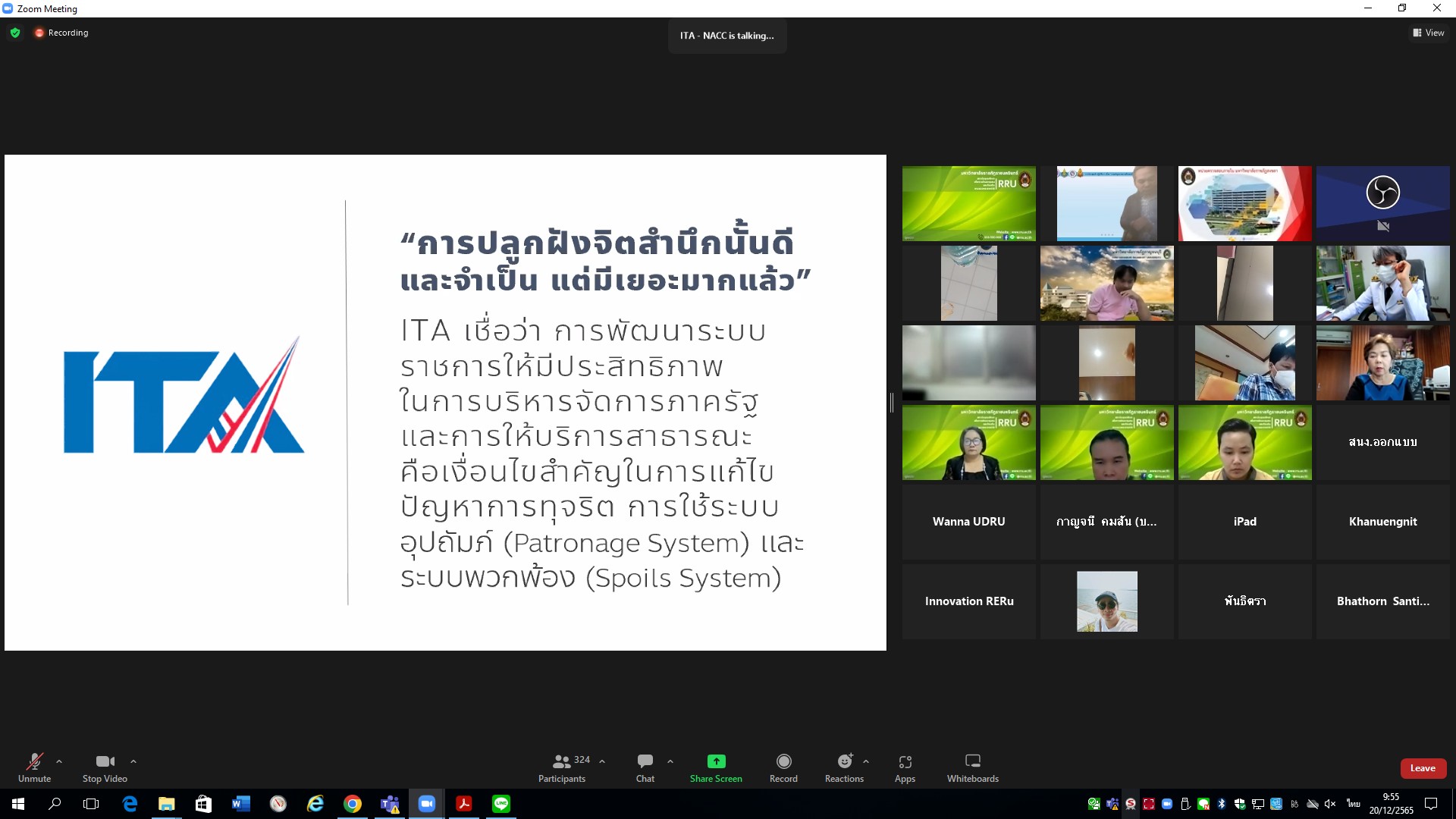Open Microsoft Store from taskbar

pos(203,804)
